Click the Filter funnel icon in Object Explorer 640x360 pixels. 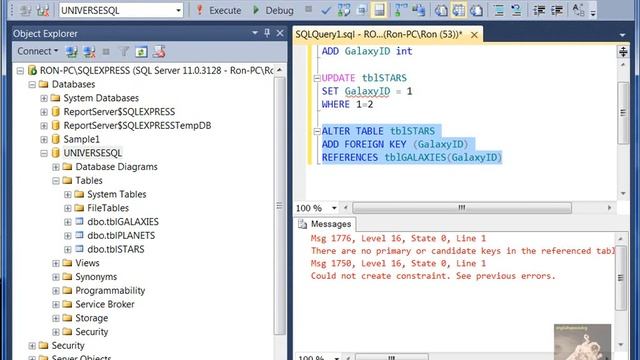pyautogui.click(x=124, y=52)
